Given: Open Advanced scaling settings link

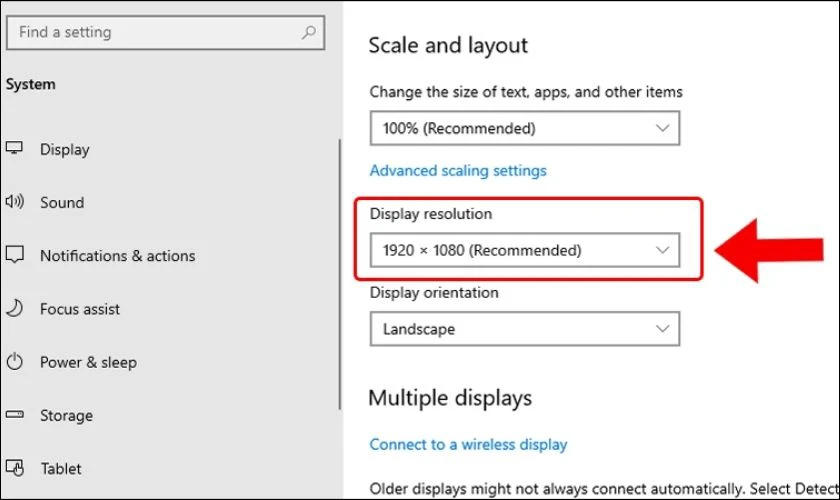Looking at the screenshot, I should click(458, 170).
